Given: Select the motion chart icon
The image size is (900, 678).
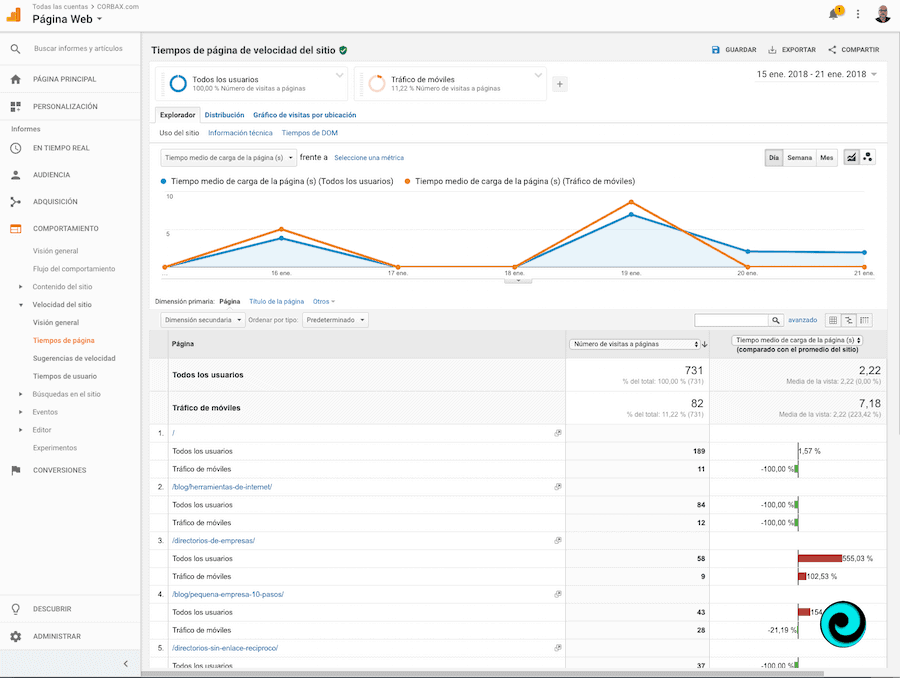Looking at the screenshot, I should click(867, 157).
